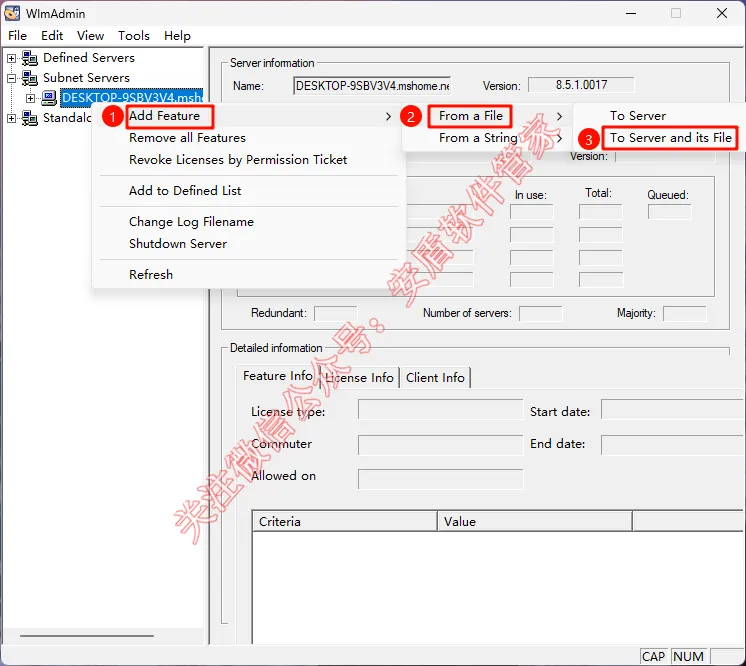746x666 pixels.
Task: Choose Shutdown Server
Action: pos(178,244)
